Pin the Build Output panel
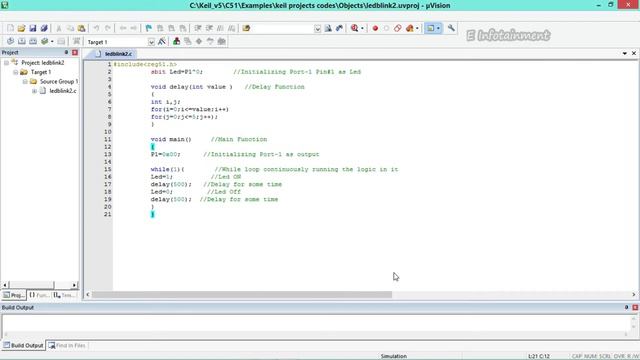This screenshot has height=360, width=640. click(x=627, y=307)
